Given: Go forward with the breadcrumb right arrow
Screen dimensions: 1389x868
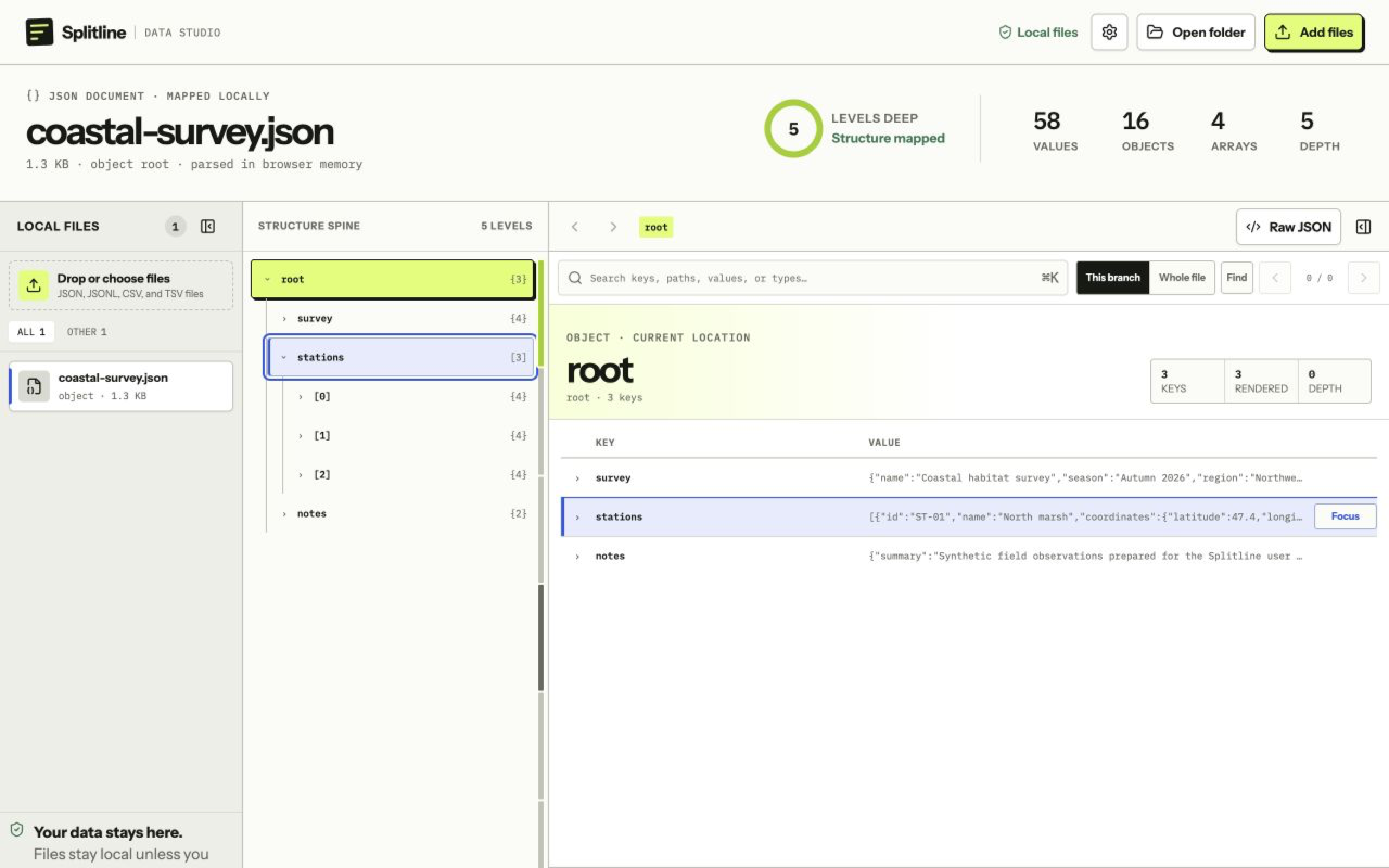Looking at the screenshot, I should point(613,227).
